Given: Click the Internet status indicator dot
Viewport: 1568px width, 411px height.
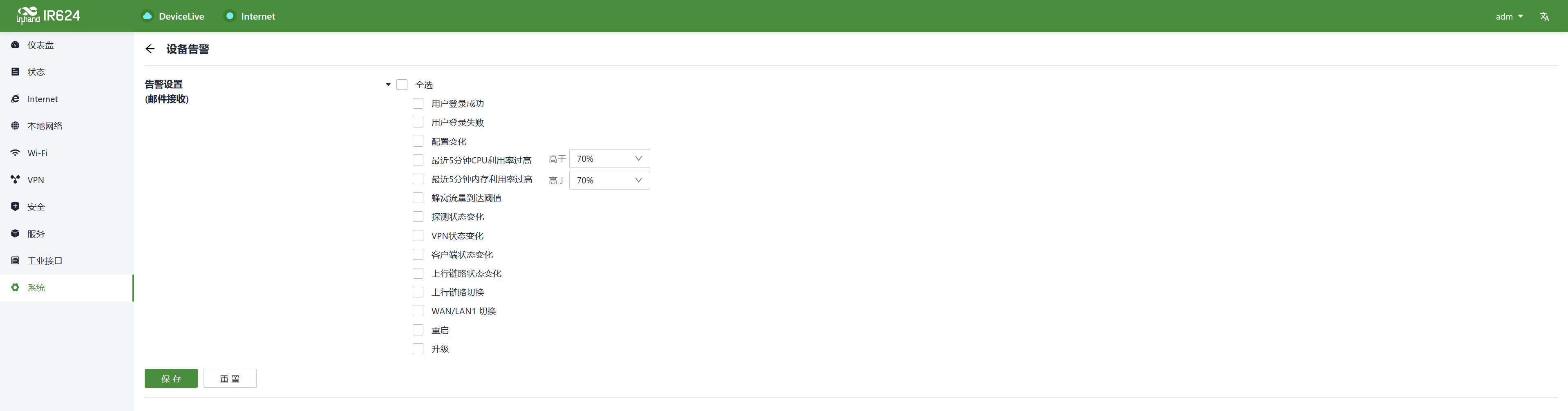Looking at the screenshot, I should (x=230, y=16).
